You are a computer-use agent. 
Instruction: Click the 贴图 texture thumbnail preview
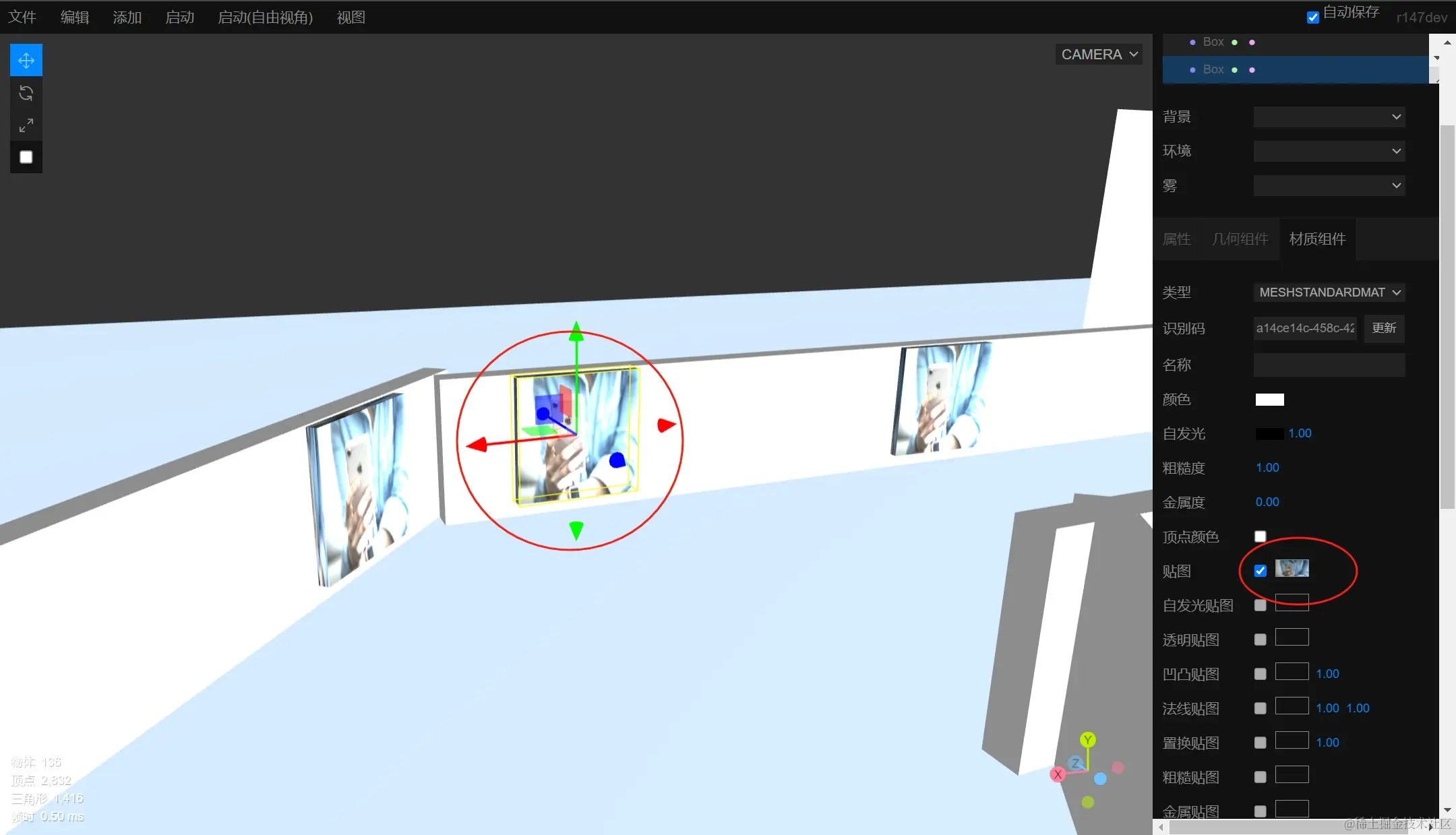(x=1292, y=569)
